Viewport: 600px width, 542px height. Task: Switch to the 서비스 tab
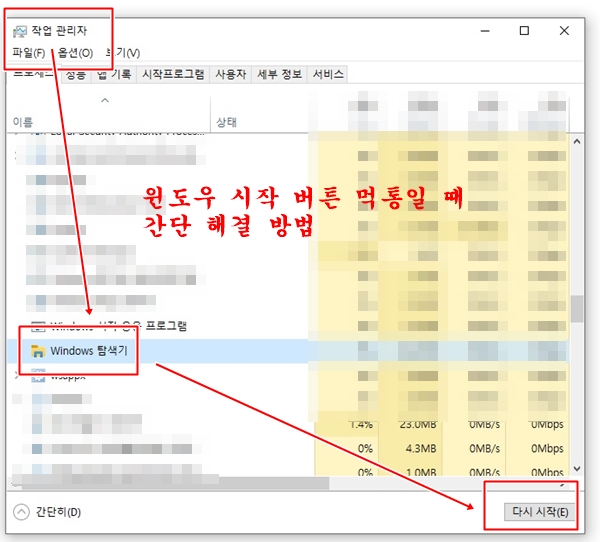coord(328,74)
